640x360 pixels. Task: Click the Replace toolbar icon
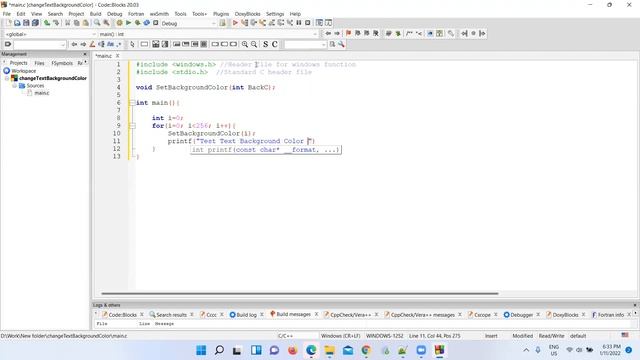pos(106,23)
